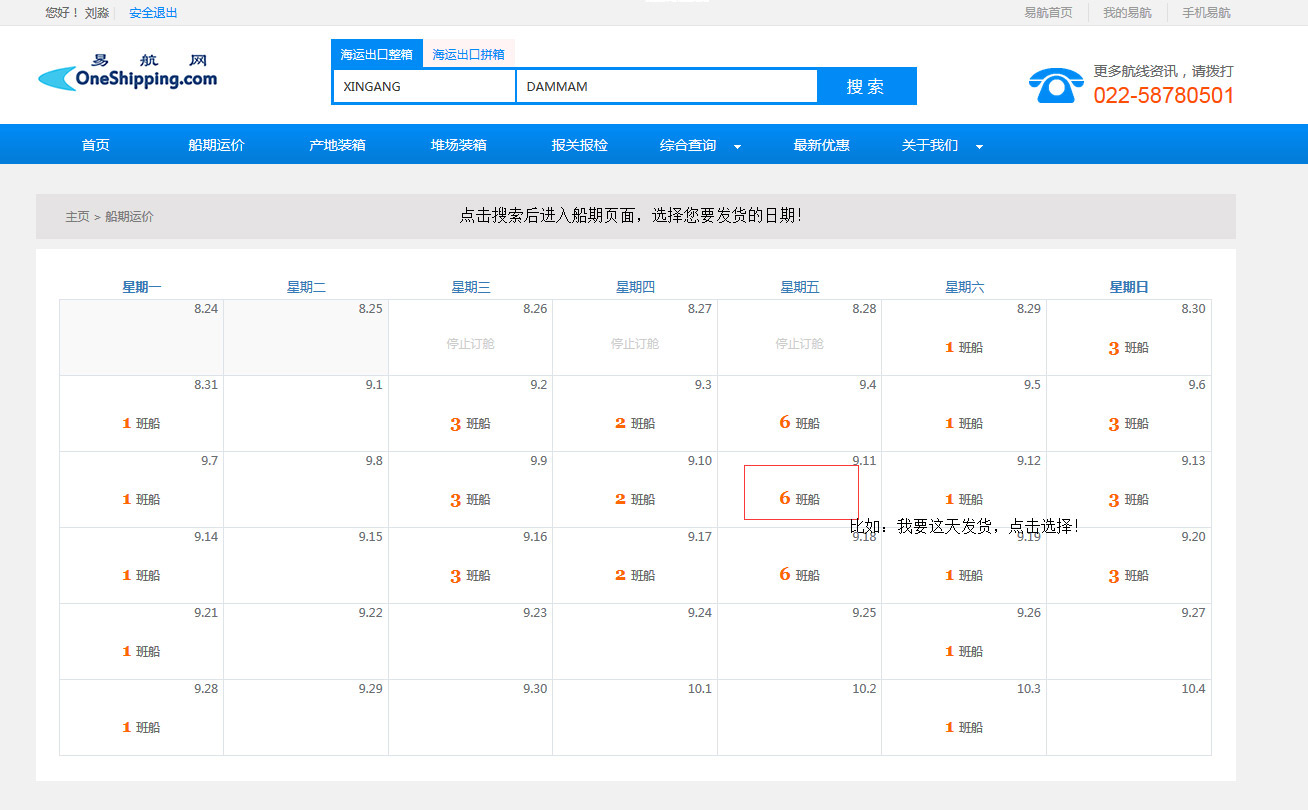1308x810 pixels.
Task: Switch to 海运出口拼箱 tab
Action: (x=468, y=54)
